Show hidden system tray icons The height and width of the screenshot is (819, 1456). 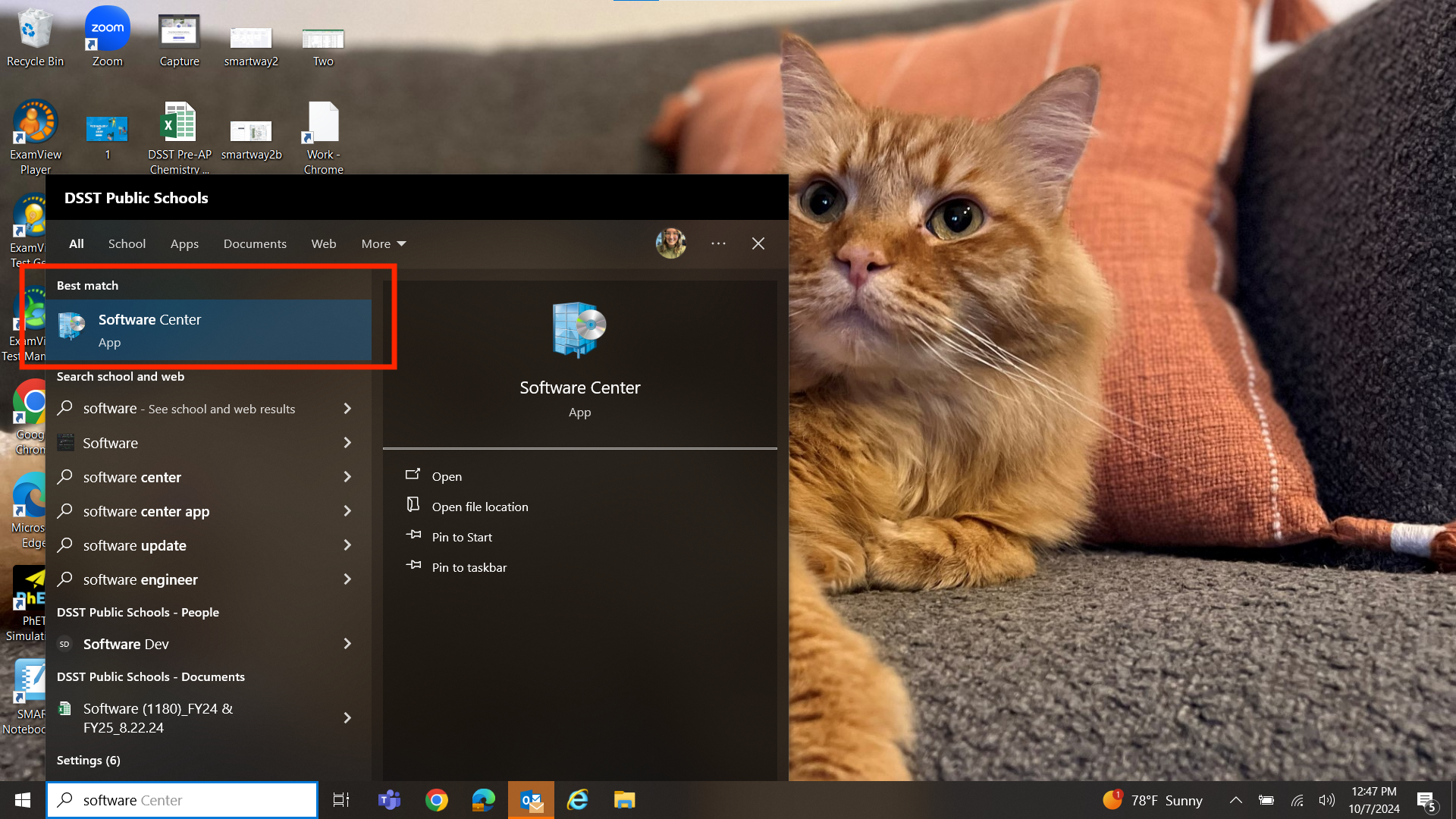click(x=1235, y=800)
